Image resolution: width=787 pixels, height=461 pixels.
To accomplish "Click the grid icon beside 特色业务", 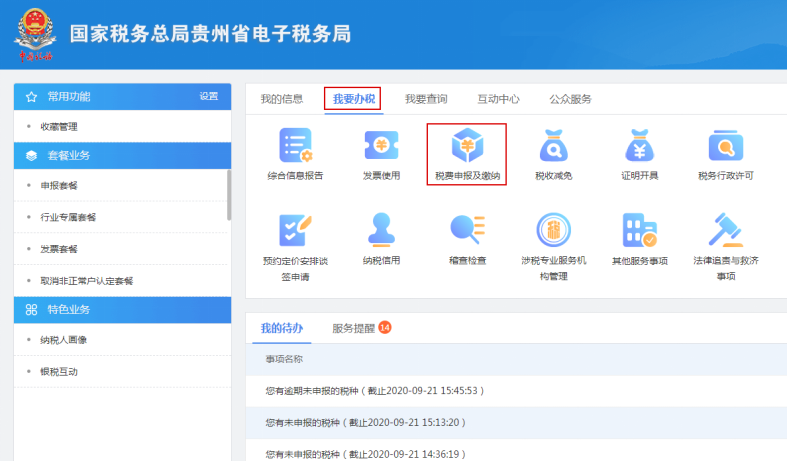I will (31, 310).
